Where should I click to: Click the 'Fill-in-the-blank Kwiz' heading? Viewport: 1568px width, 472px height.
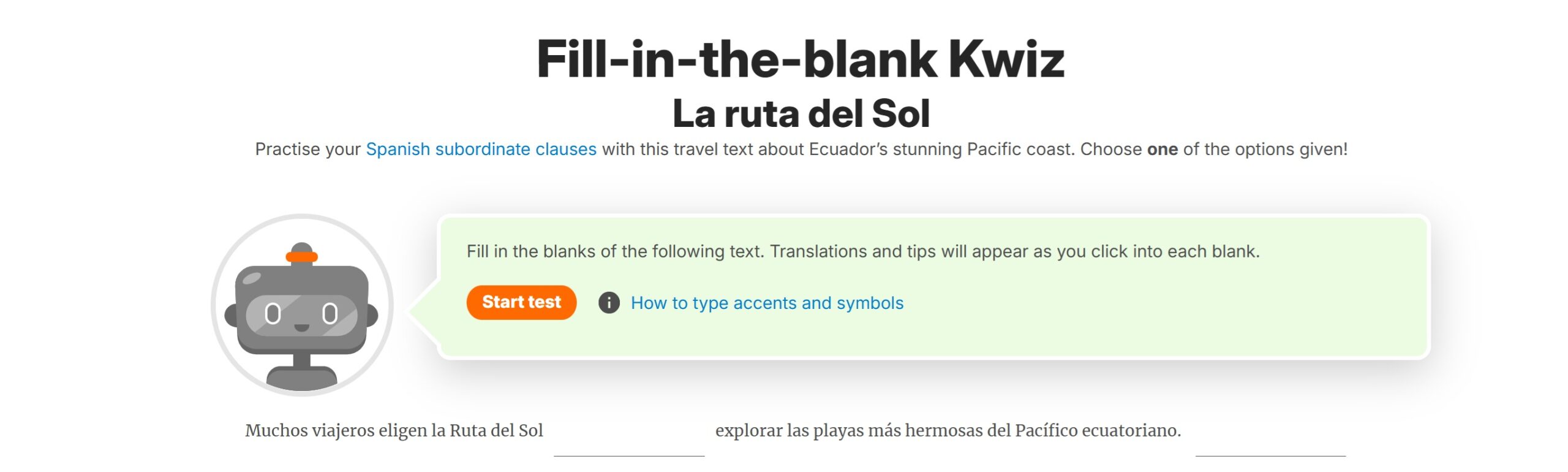801,59
